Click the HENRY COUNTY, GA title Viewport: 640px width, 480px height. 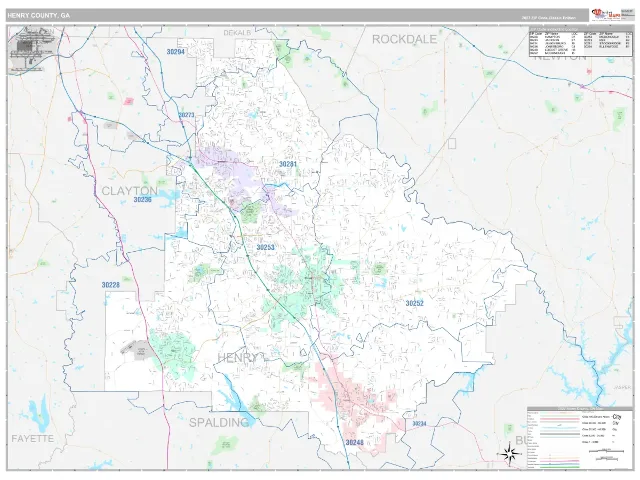click(38, 16)
